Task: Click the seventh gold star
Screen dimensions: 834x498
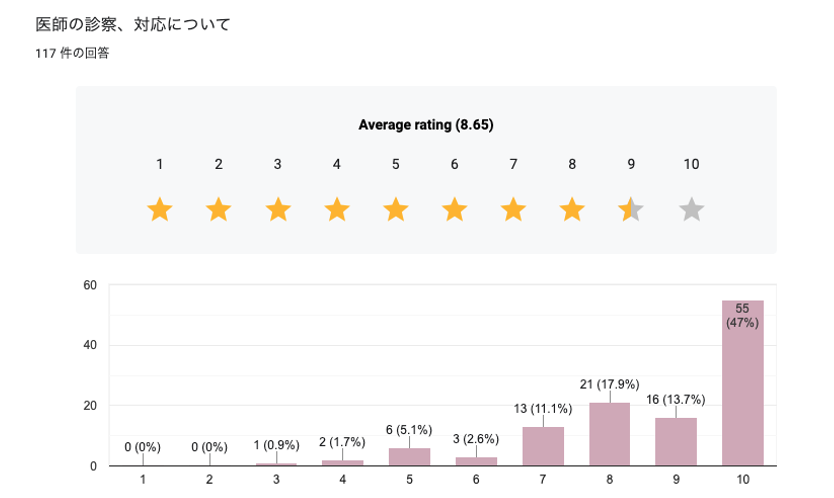Action: coord(514,210)
